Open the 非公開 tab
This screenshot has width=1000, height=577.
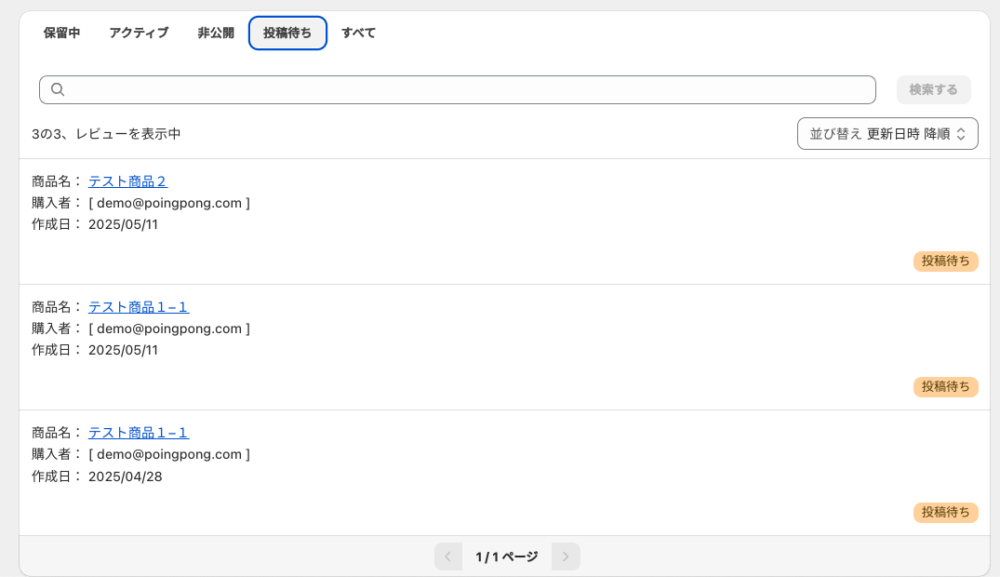[216, 33]
